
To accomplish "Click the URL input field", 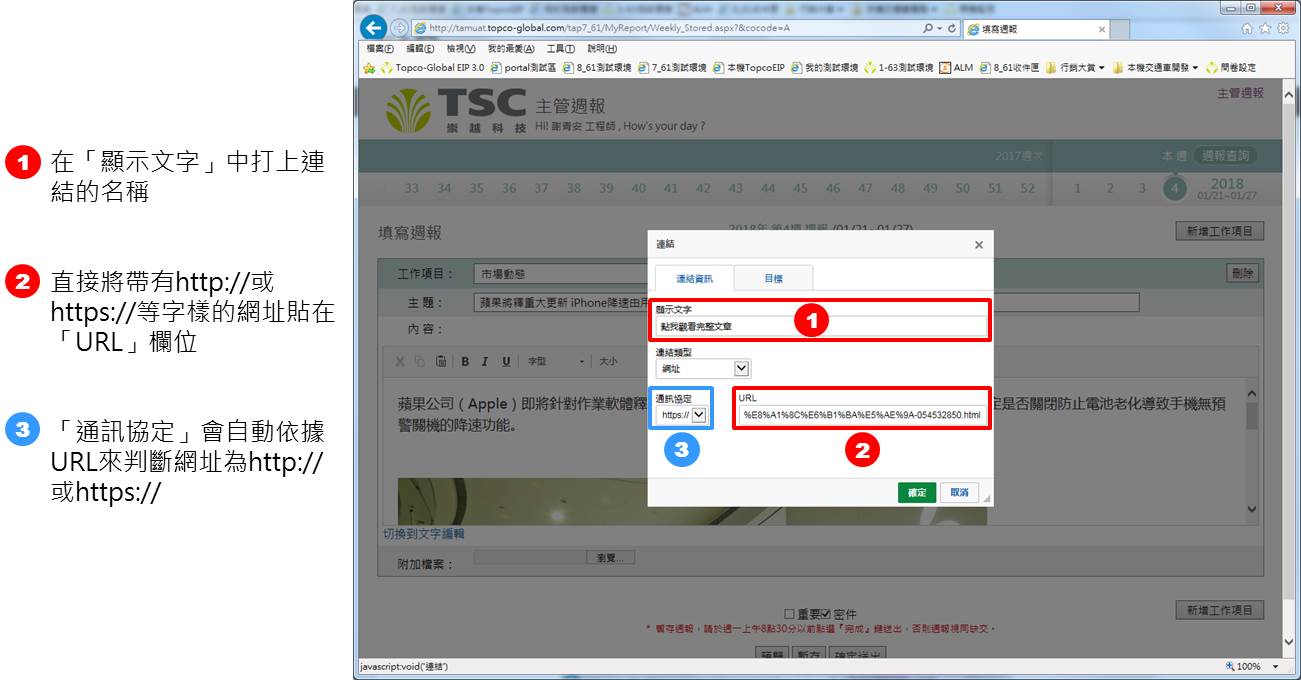I will click(x=862, y=415).
